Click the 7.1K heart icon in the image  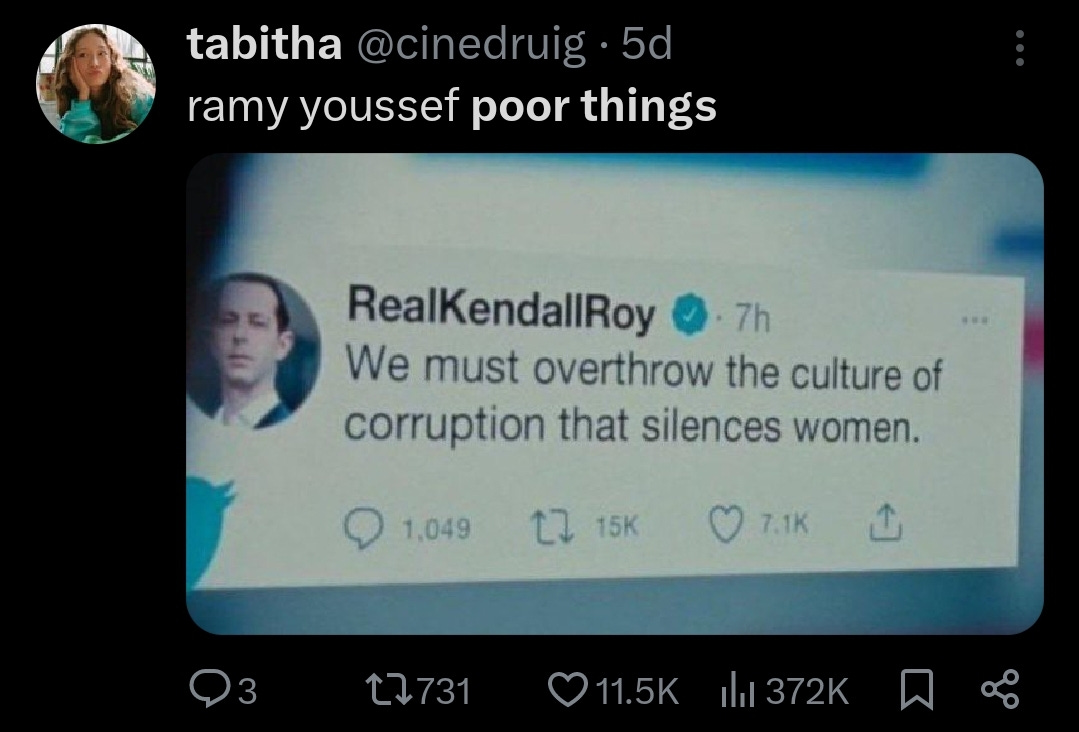727,524
